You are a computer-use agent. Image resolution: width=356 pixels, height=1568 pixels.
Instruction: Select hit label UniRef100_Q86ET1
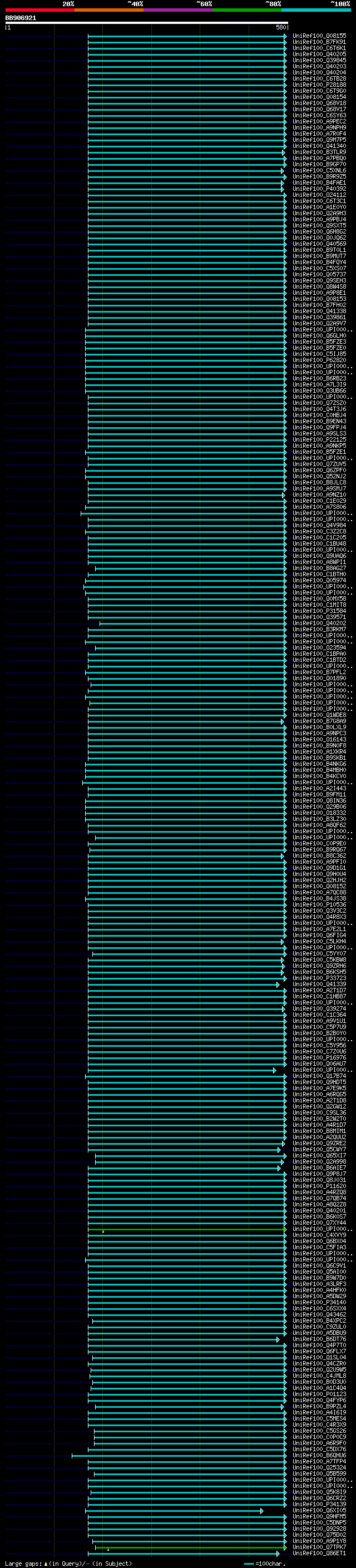319,1554
